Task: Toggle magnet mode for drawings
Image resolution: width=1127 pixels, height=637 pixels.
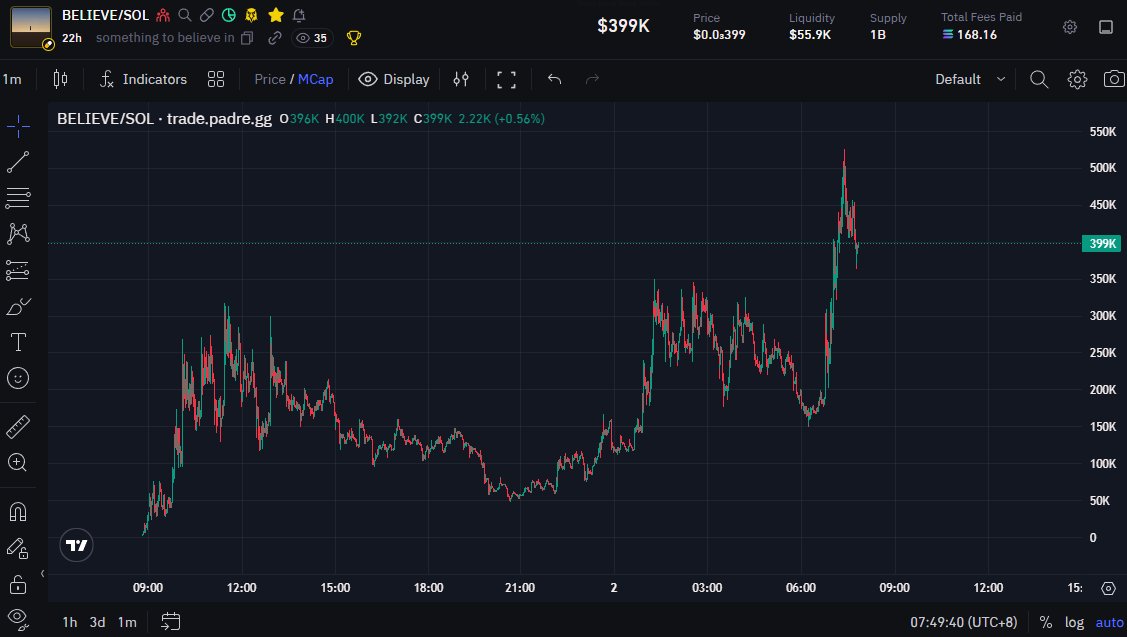Action: [18, 512]
